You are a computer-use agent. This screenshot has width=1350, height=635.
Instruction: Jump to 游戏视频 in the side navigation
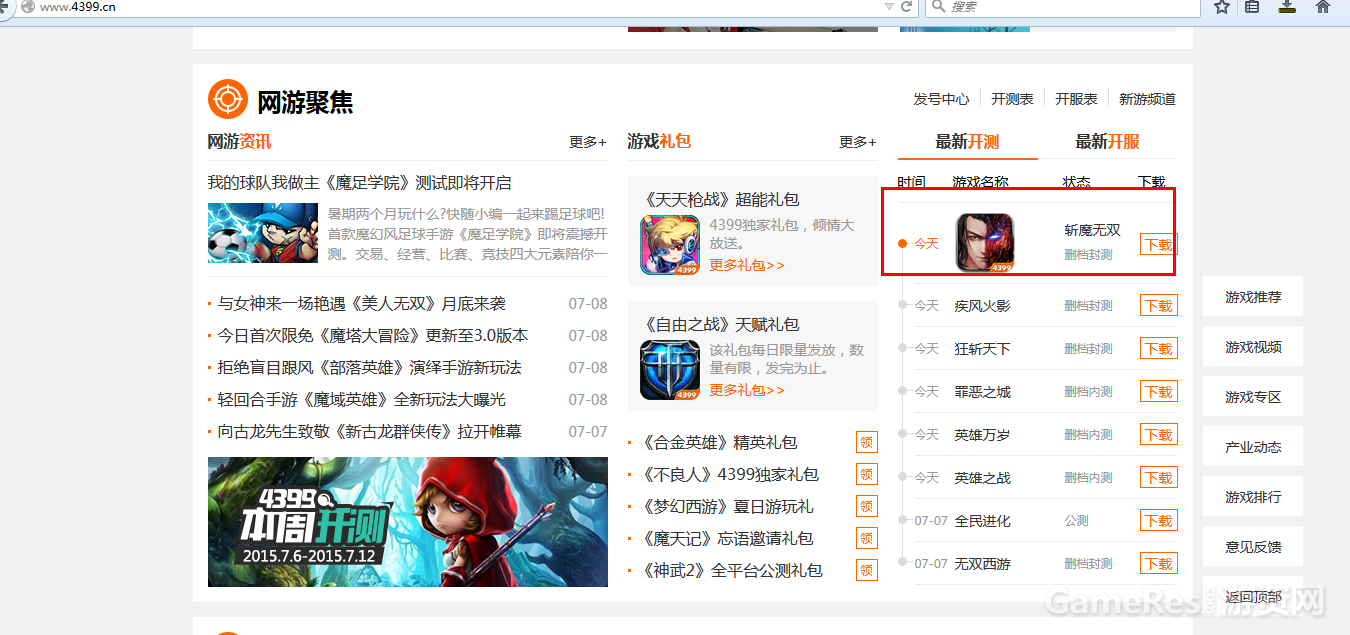click(1253, 347)
